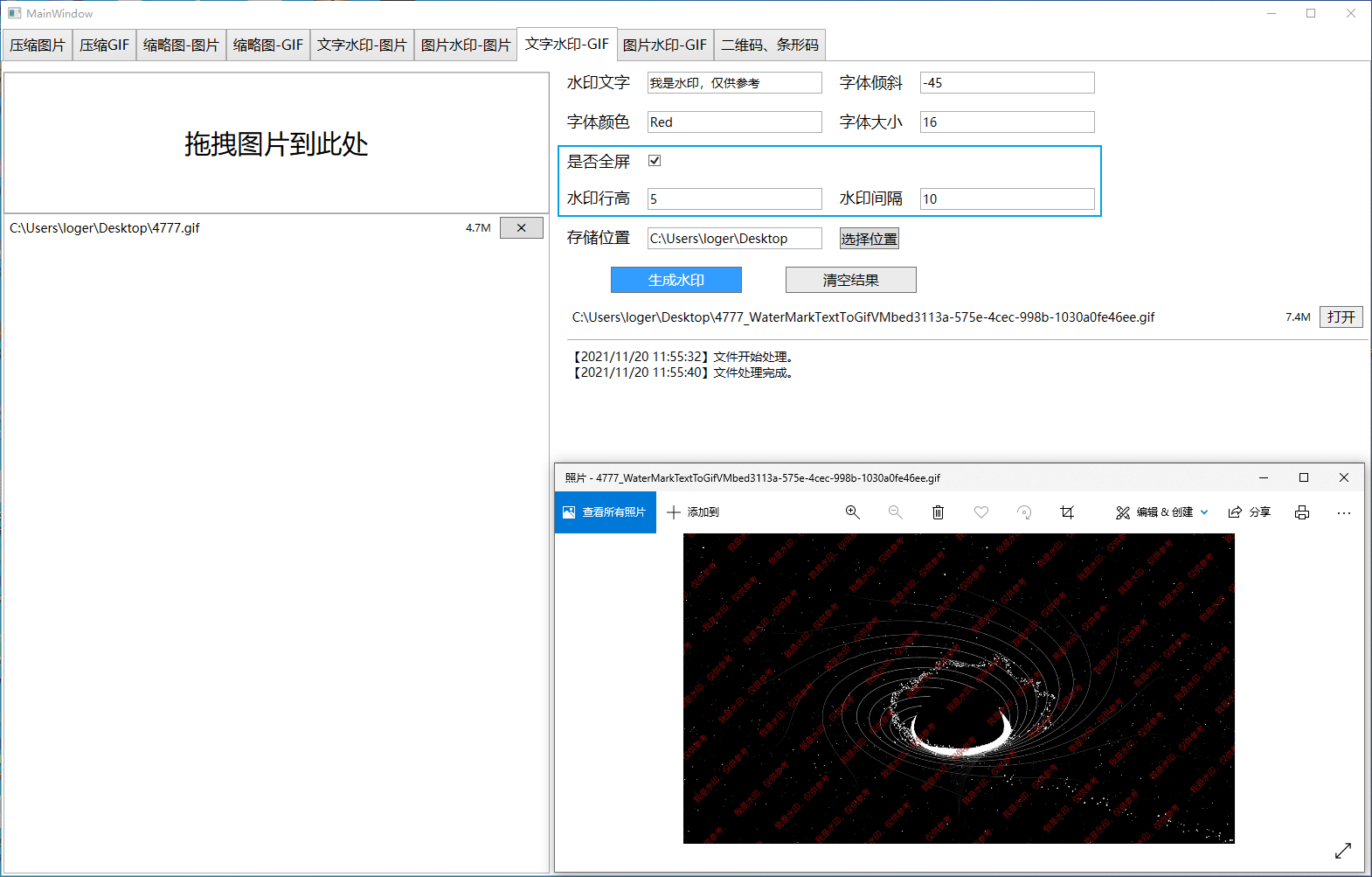The width and height of the screenshot is (1372, 877).
Task: Focus the 存储位置 path field
Action: pyautogui.click(x=735, y=239)
